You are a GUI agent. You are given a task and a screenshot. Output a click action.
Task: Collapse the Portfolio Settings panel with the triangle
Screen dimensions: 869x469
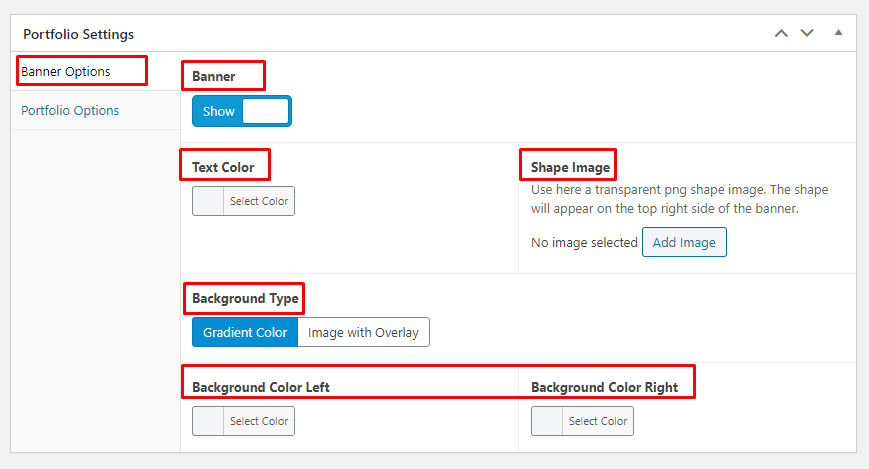[838, 33]
